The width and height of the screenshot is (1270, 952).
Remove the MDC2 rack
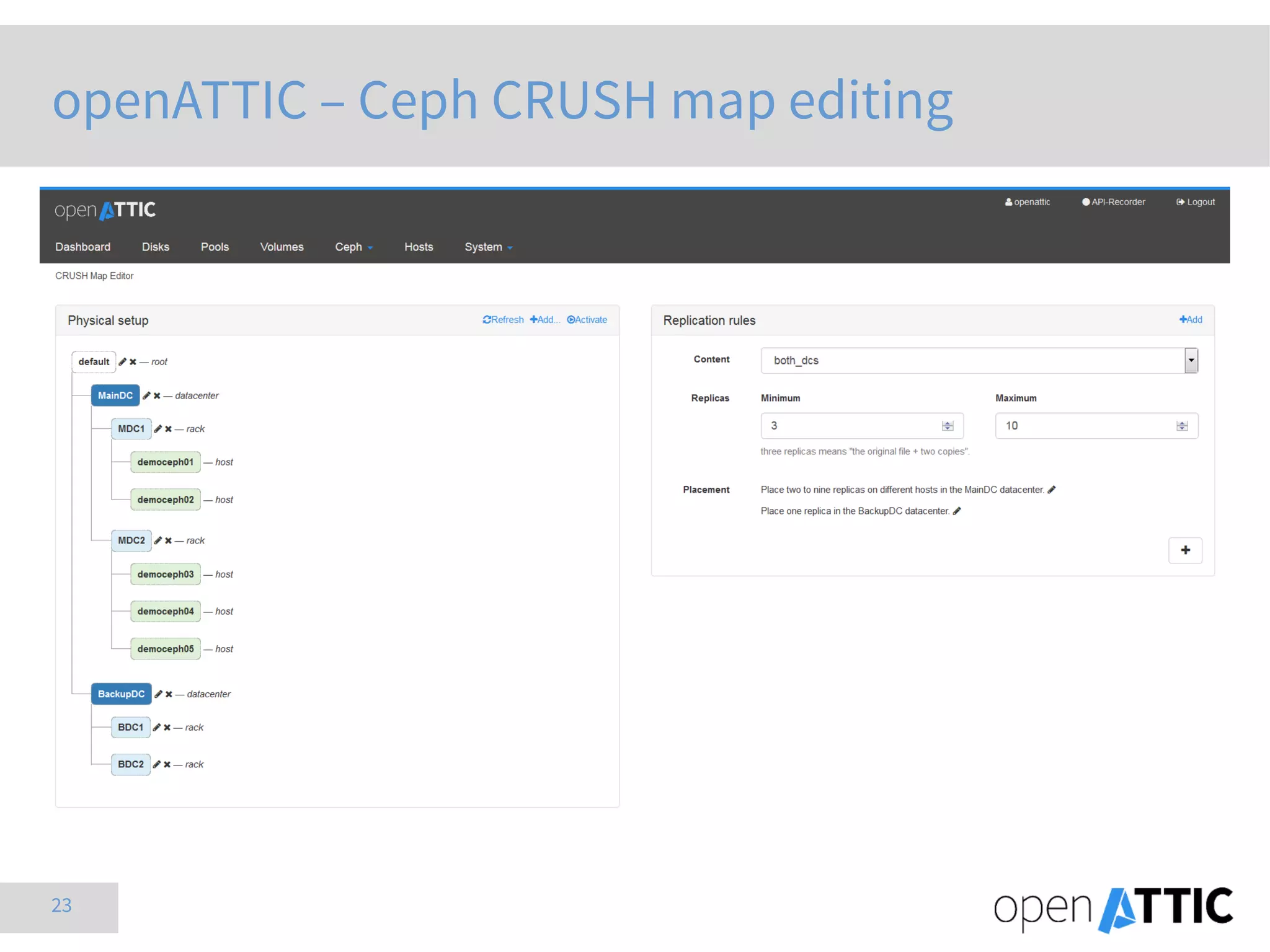tap(168, 540)
